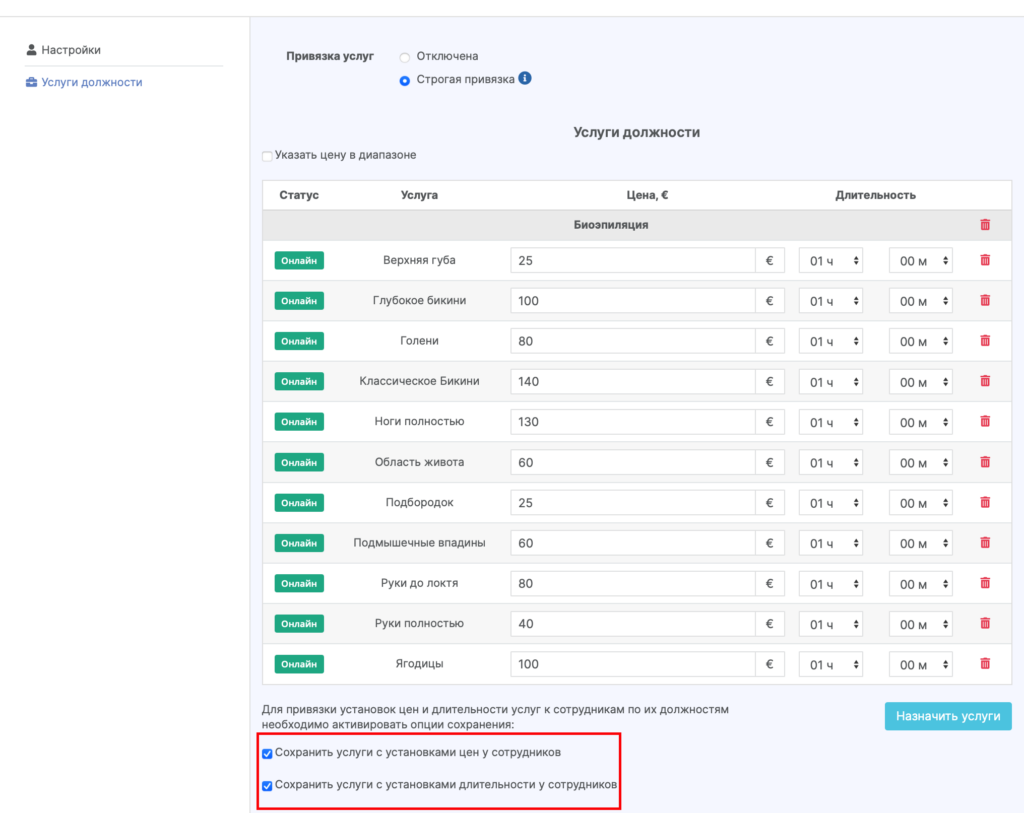
Task: Remove Ягодицы service with trash icon
Action: click(x=985, y=664)
